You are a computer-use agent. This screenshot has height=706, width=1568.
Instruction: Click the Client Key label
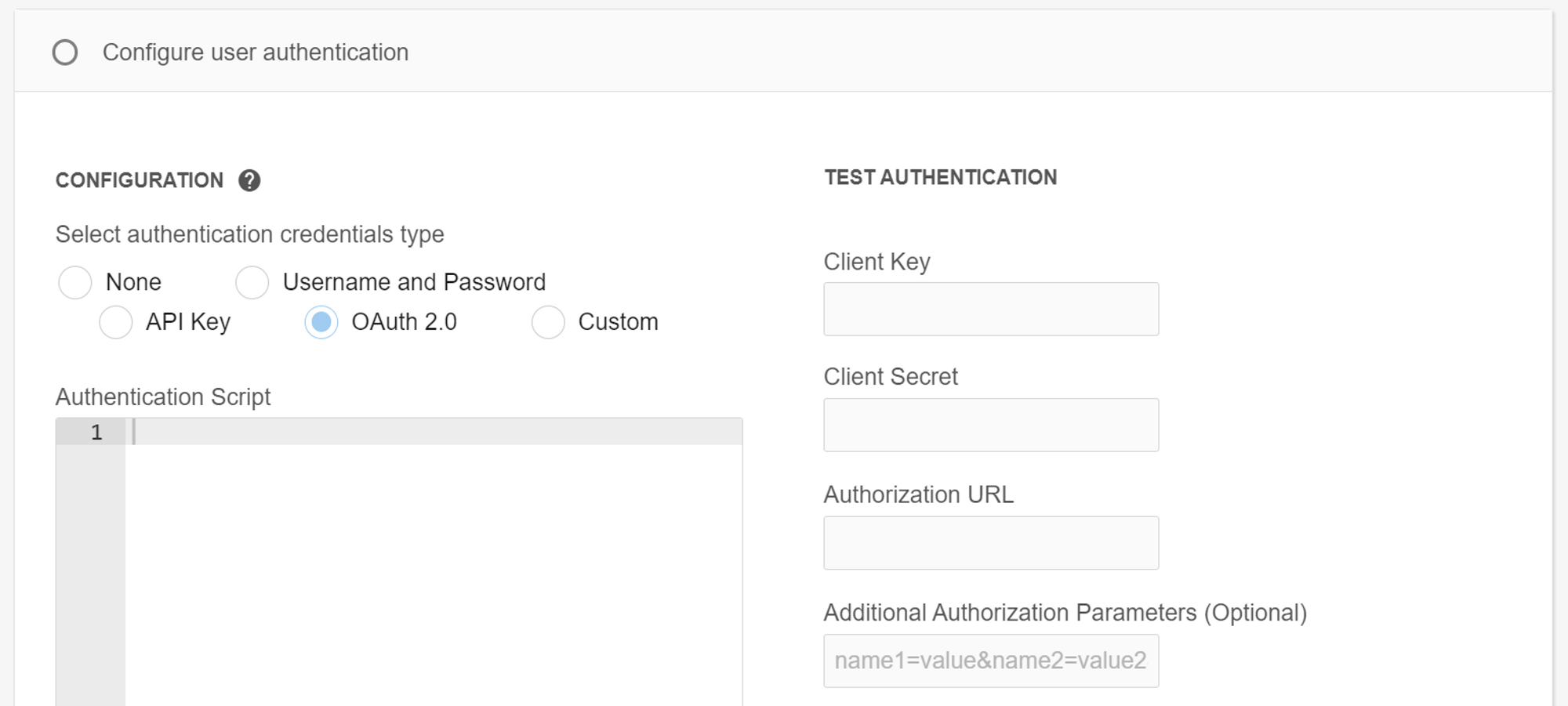[x=877, y=262]
